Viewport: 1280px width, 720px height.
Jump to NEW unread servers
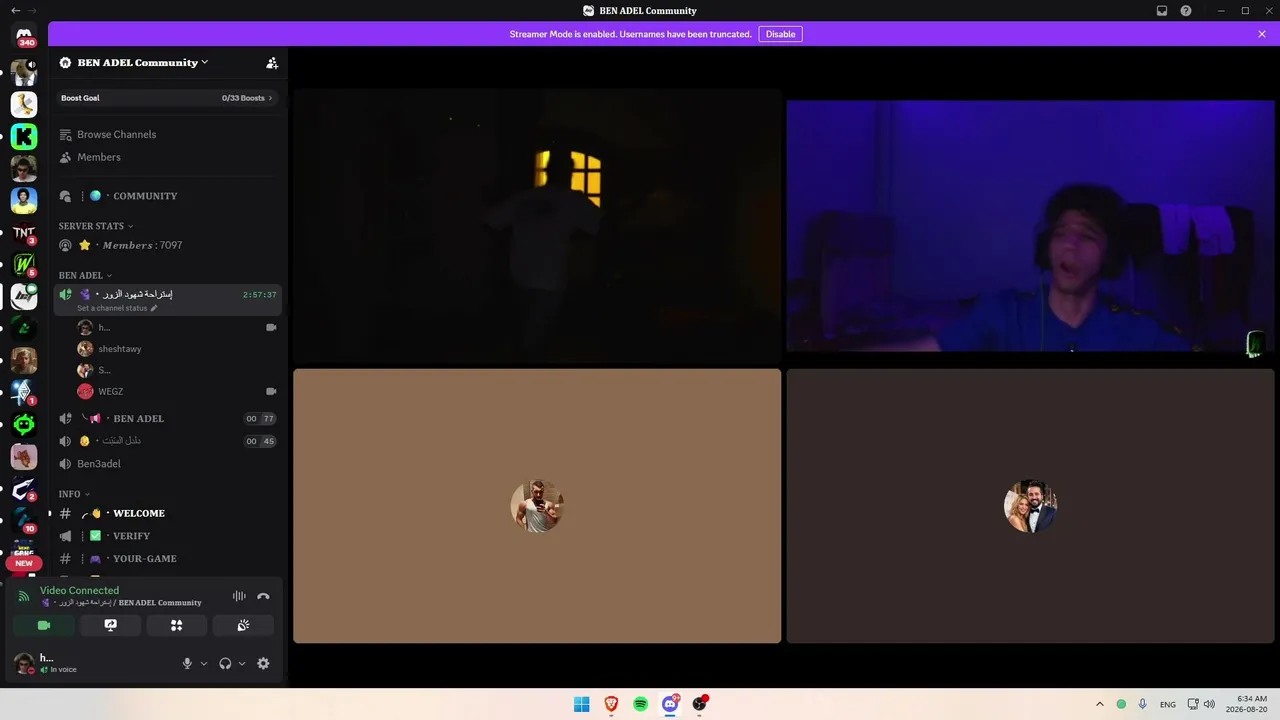24,563
